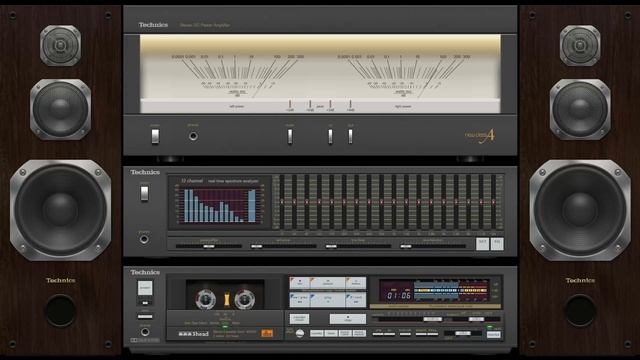Click the third horizontal equalizer slider knob

(x=331, y=246)
